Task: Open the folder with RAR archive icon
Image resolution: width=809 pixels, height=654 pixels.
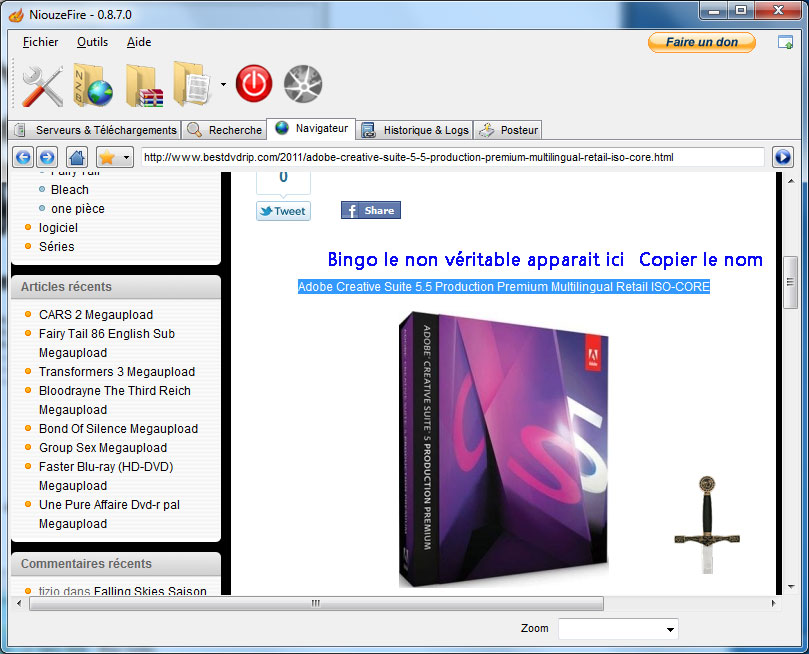Action: 144,86
